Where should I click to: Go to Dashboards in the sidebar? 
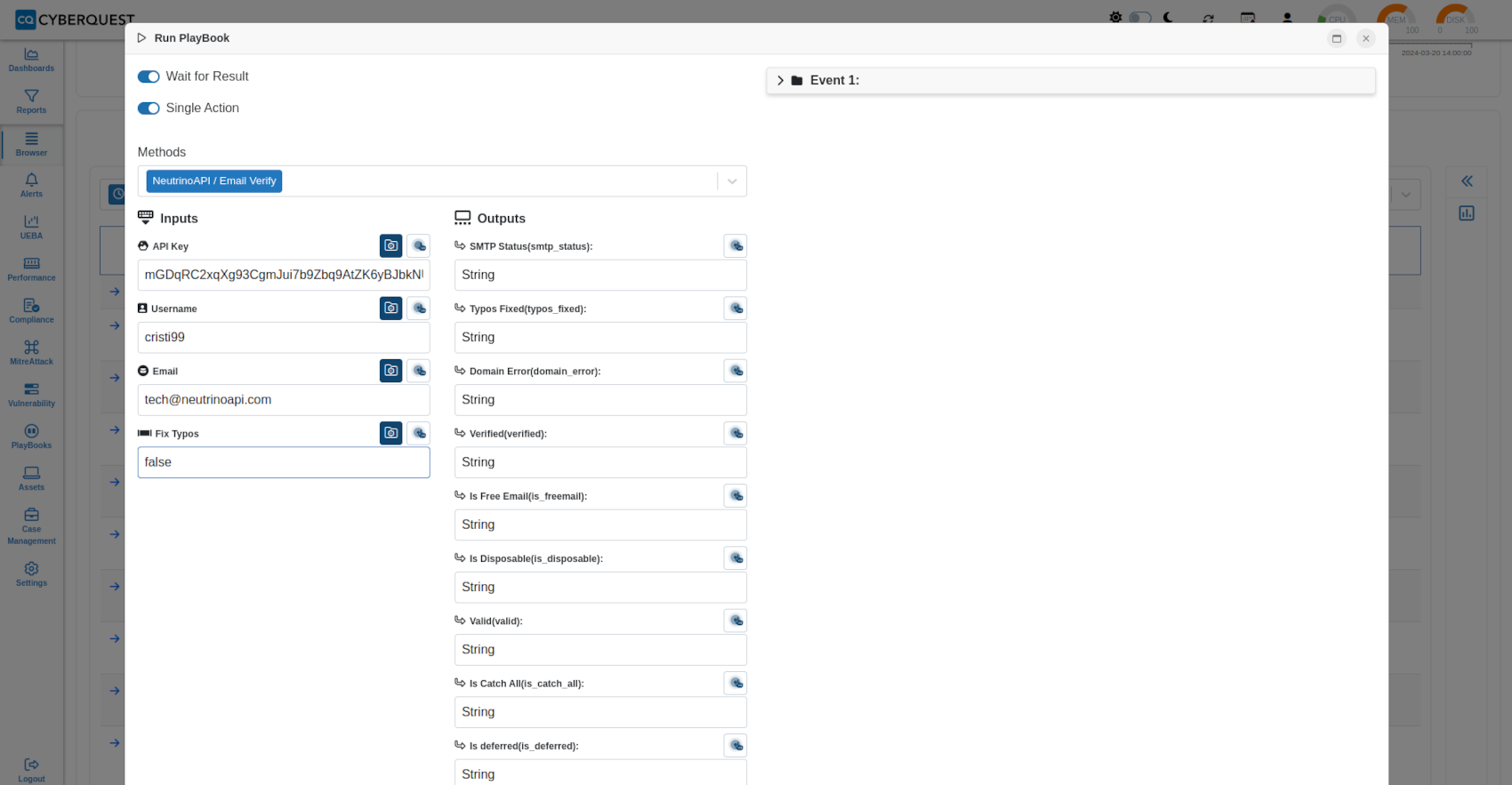(x=31, y=60)
